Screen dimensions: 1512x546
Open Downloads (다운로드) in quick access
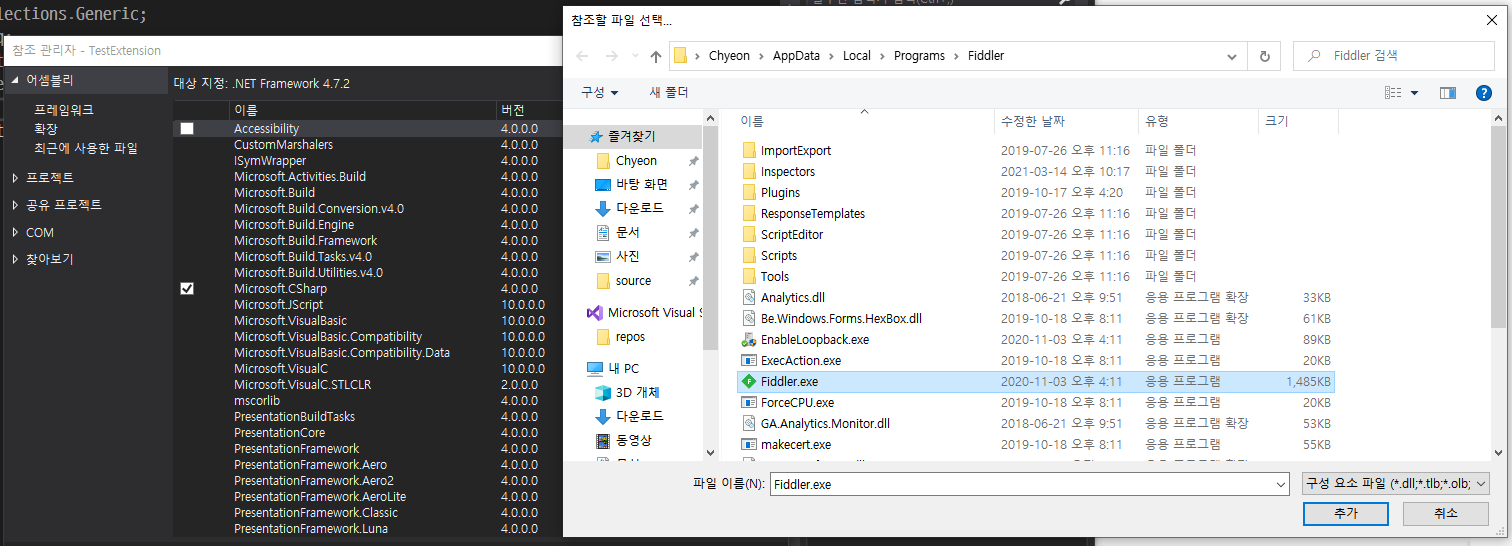coord(639,208)
